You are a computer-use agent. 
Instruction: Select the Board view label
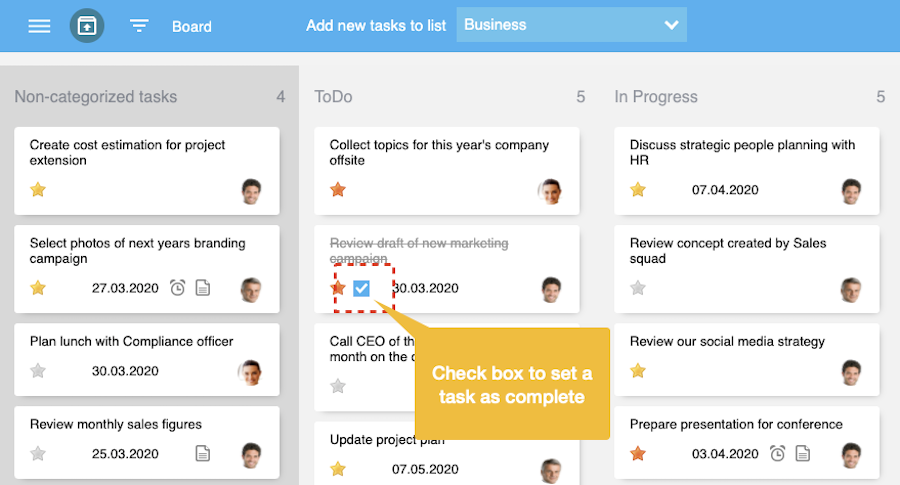pyautogui.click(x=191, y=27)
